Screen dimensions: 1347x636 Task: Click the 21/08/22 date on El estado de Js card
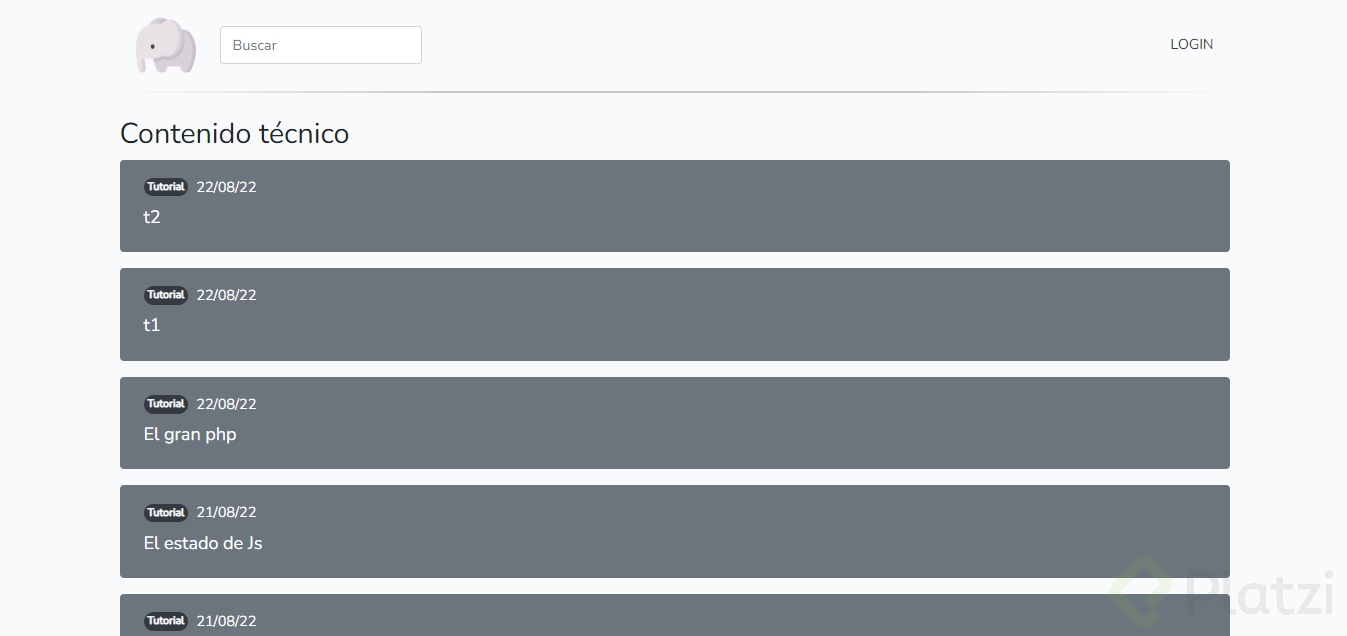[x=227, y=512]
